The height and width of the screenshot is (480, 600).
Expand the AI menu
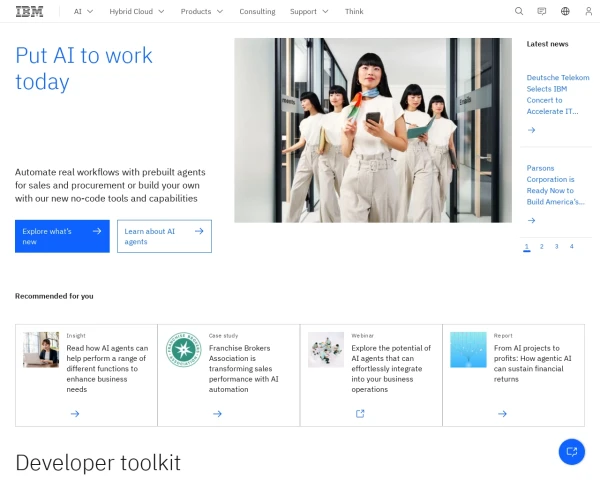83,11
